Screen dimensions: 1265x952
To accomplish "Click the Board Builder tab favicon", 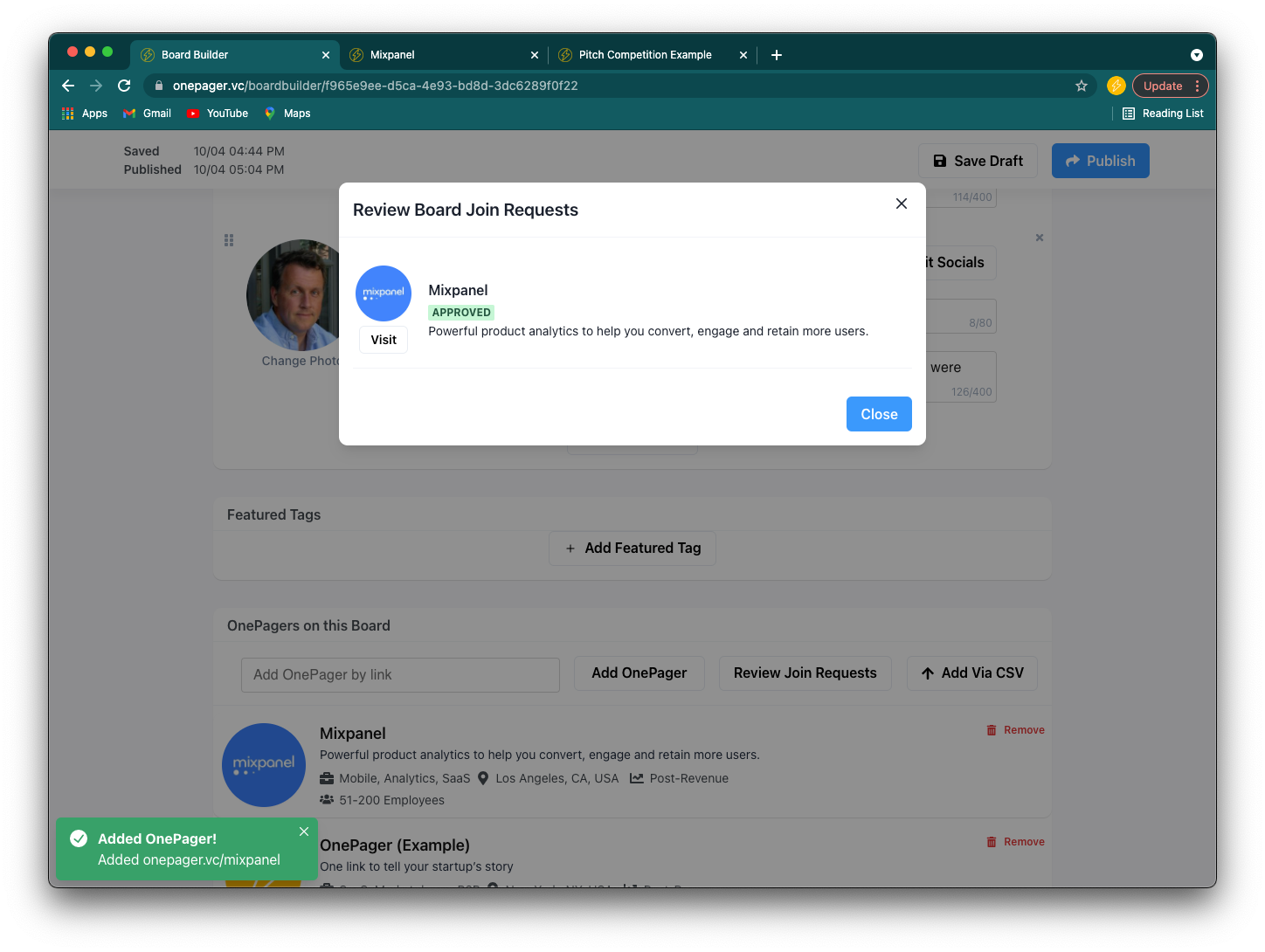I will pyautogui.click(x=148, y=55).
